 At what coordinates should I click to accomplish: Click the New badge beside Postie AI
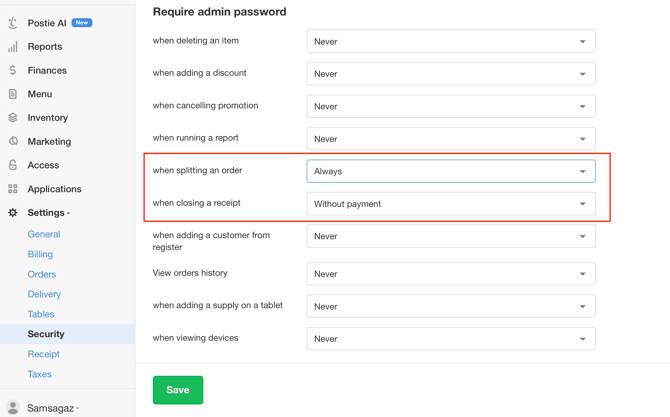82,23
